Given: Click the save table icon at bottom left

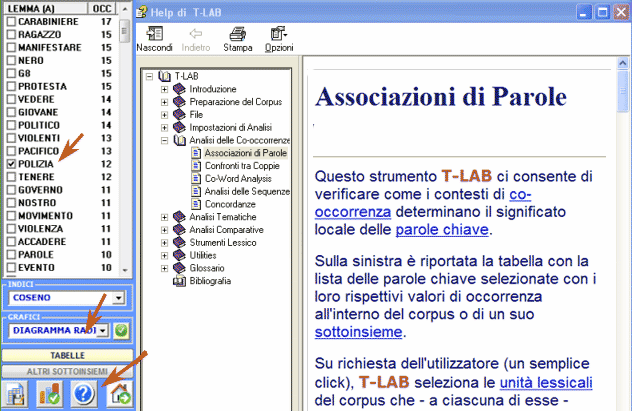Looking at the screenshot, I should click(x=15, y=393).
